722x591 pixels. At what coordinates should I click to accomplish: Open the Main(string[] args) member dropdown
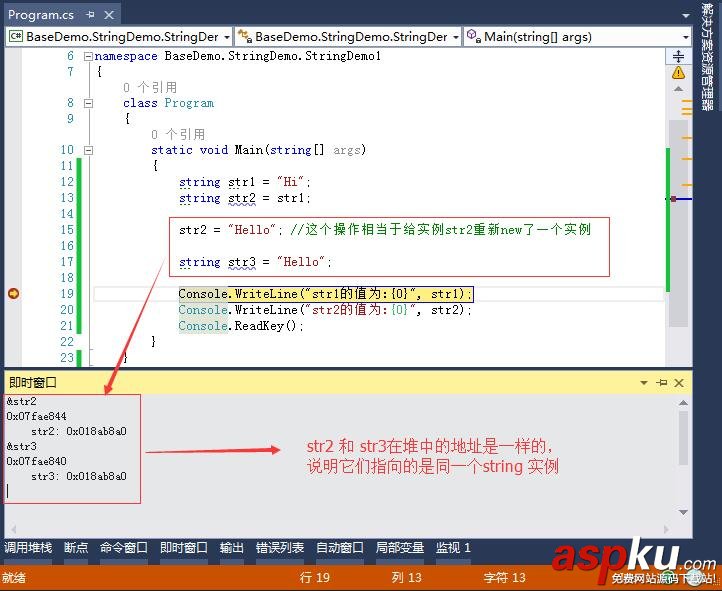click(577, 37)
